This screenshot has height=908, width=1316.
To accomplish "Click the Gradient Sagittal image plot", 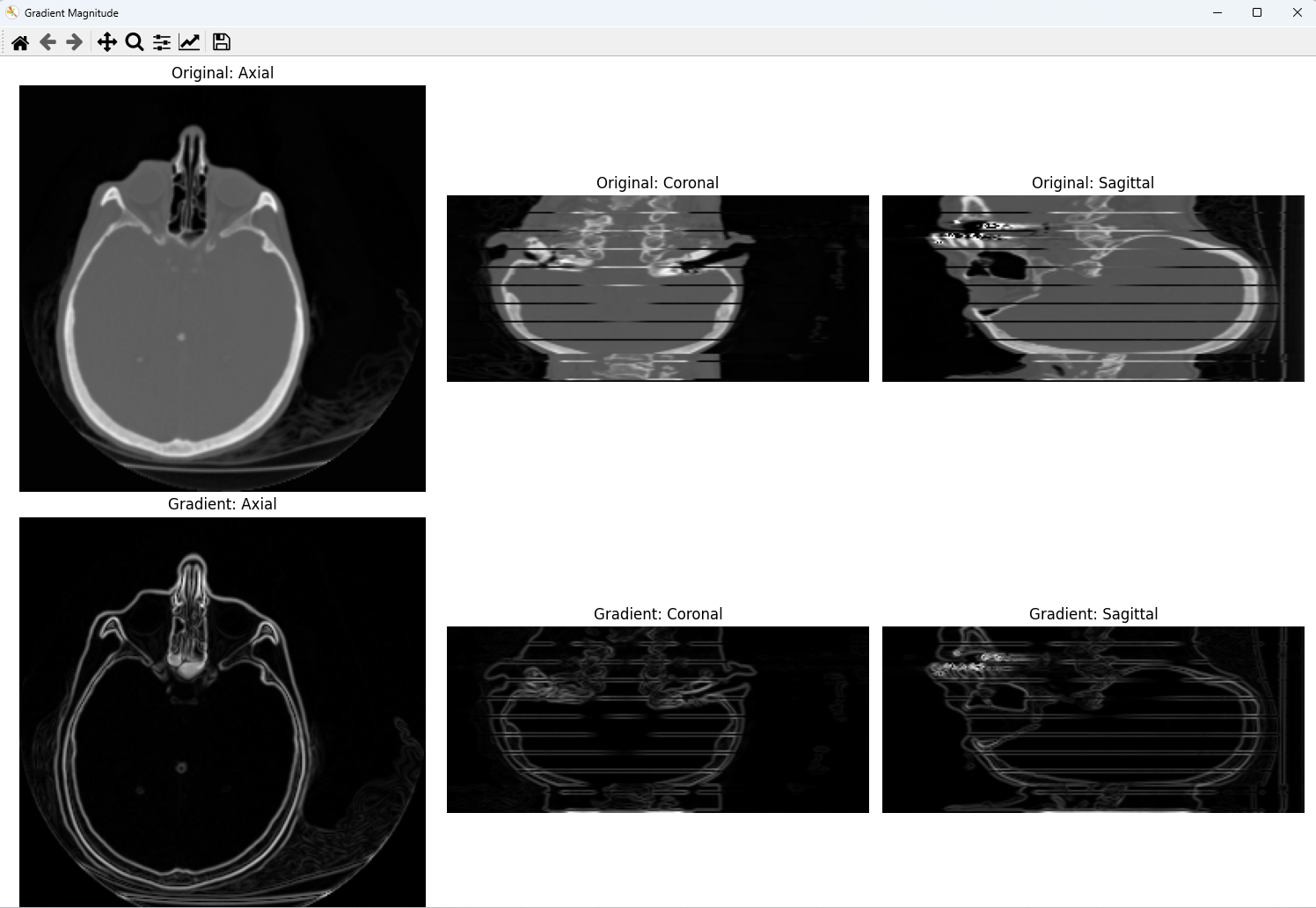I will [1093, 720].
